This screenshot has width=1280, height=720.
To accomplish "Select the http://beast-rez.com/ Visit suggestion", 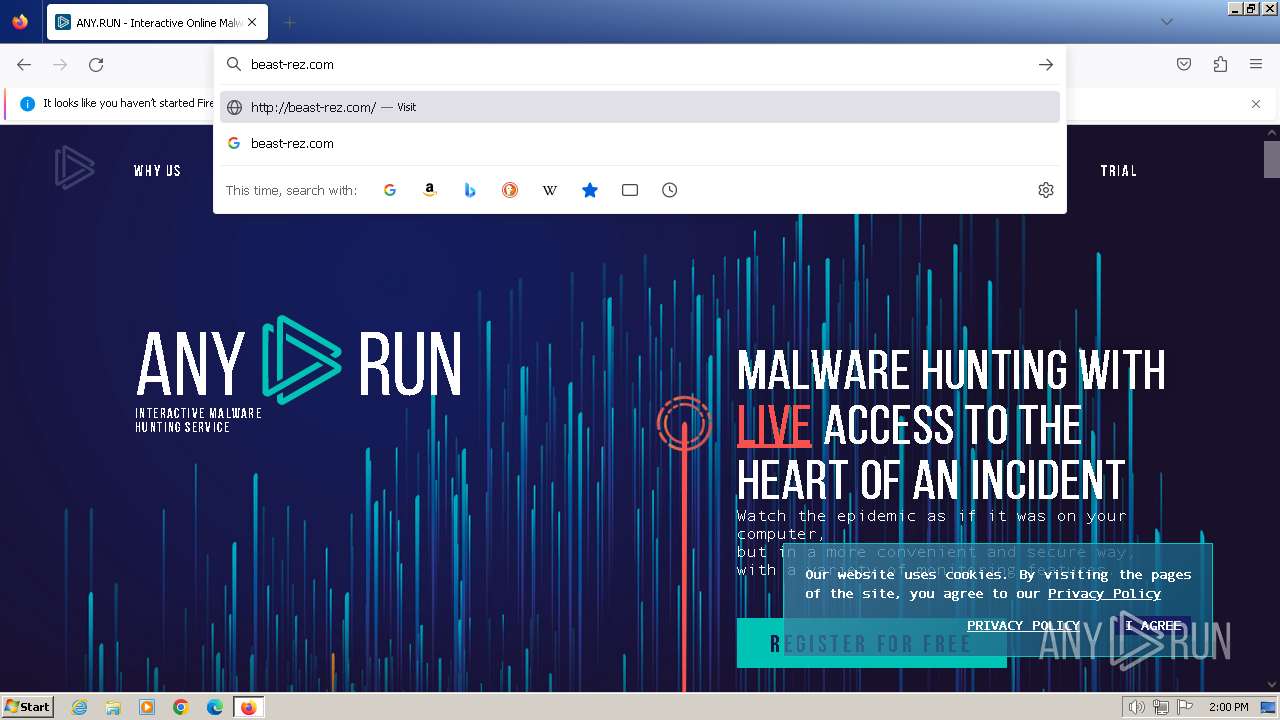I will 640,107.
